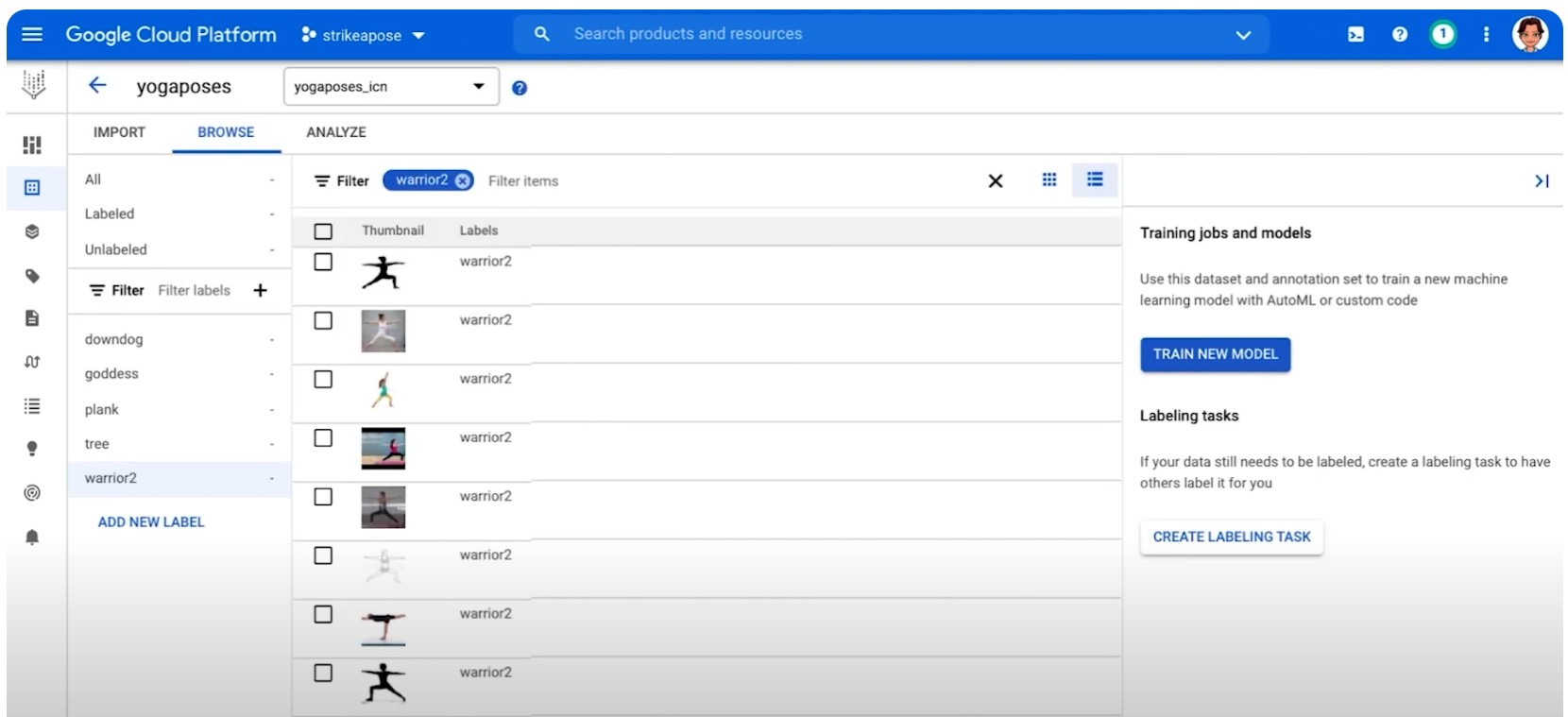Switch to grid view of images

(x=1048, y=179)
